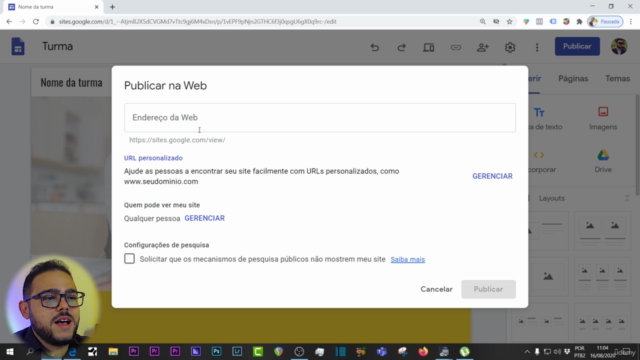Click the Chrome profile Pausada chip
This screenshot has width=640, height=360.
point(605,22)
